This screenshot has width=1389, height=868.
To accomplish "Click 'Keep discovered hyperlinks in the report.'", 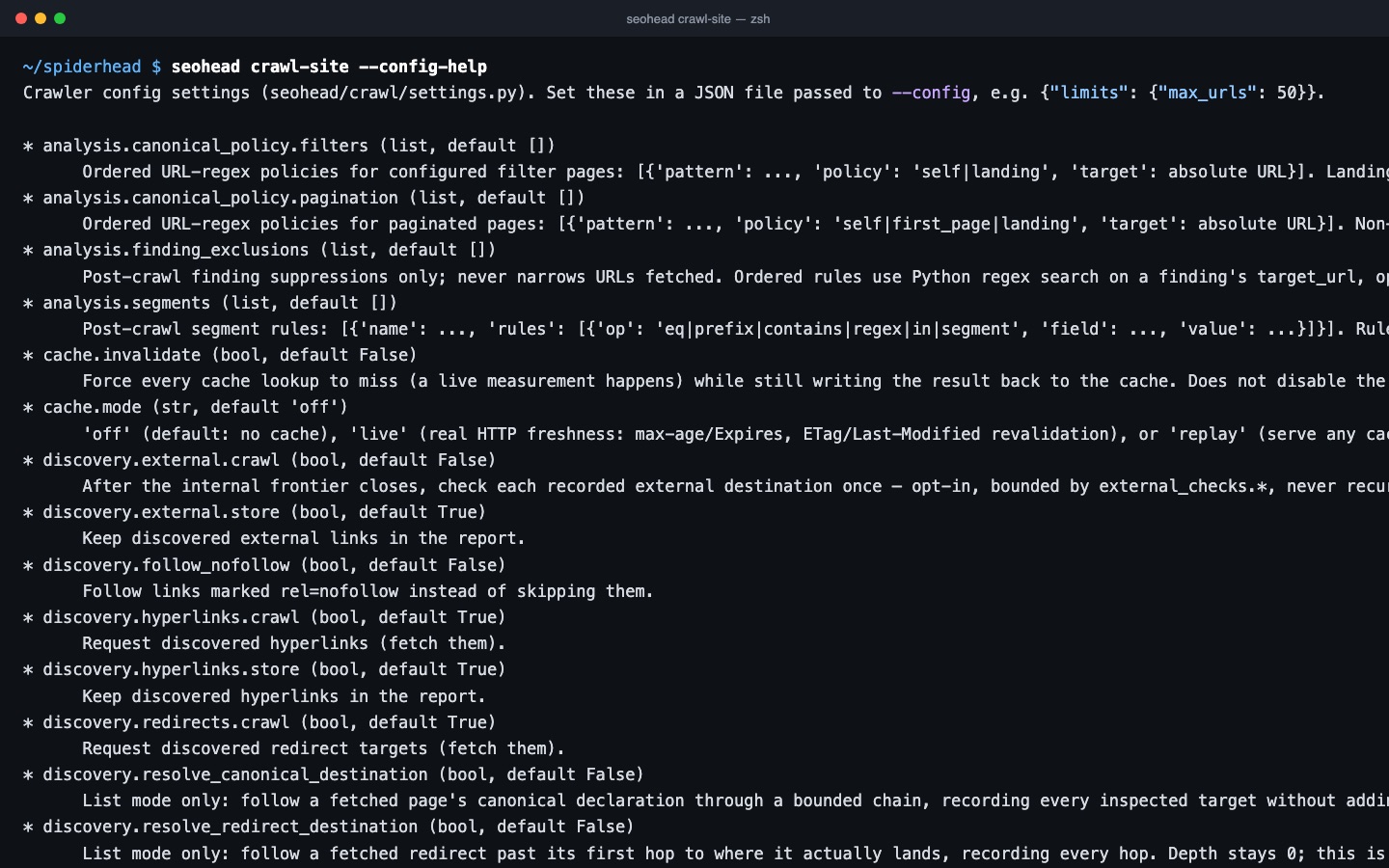I will (285, 696).
